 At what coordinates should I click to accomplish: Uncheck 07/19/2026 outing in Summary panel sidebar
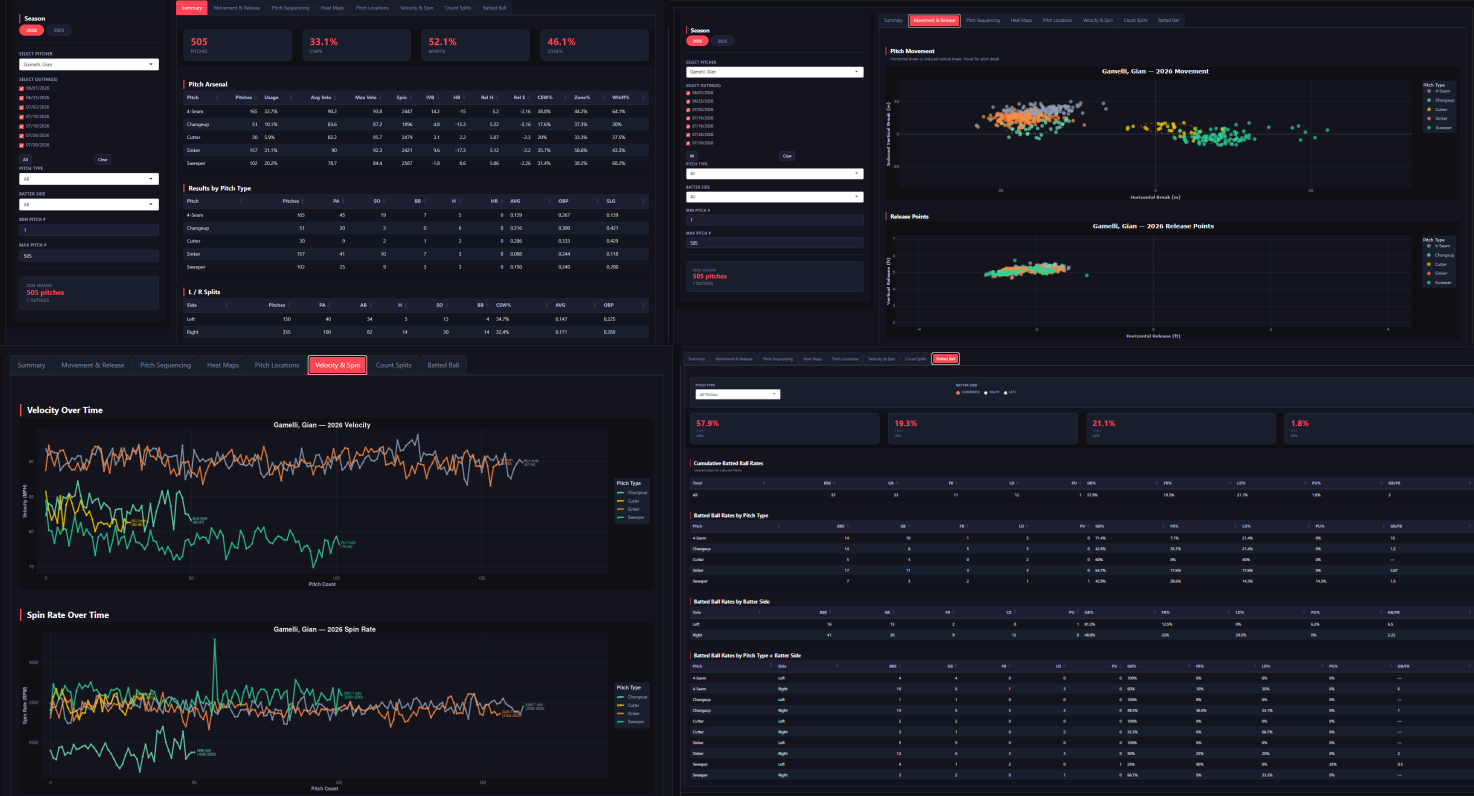[x=22, y=125]
